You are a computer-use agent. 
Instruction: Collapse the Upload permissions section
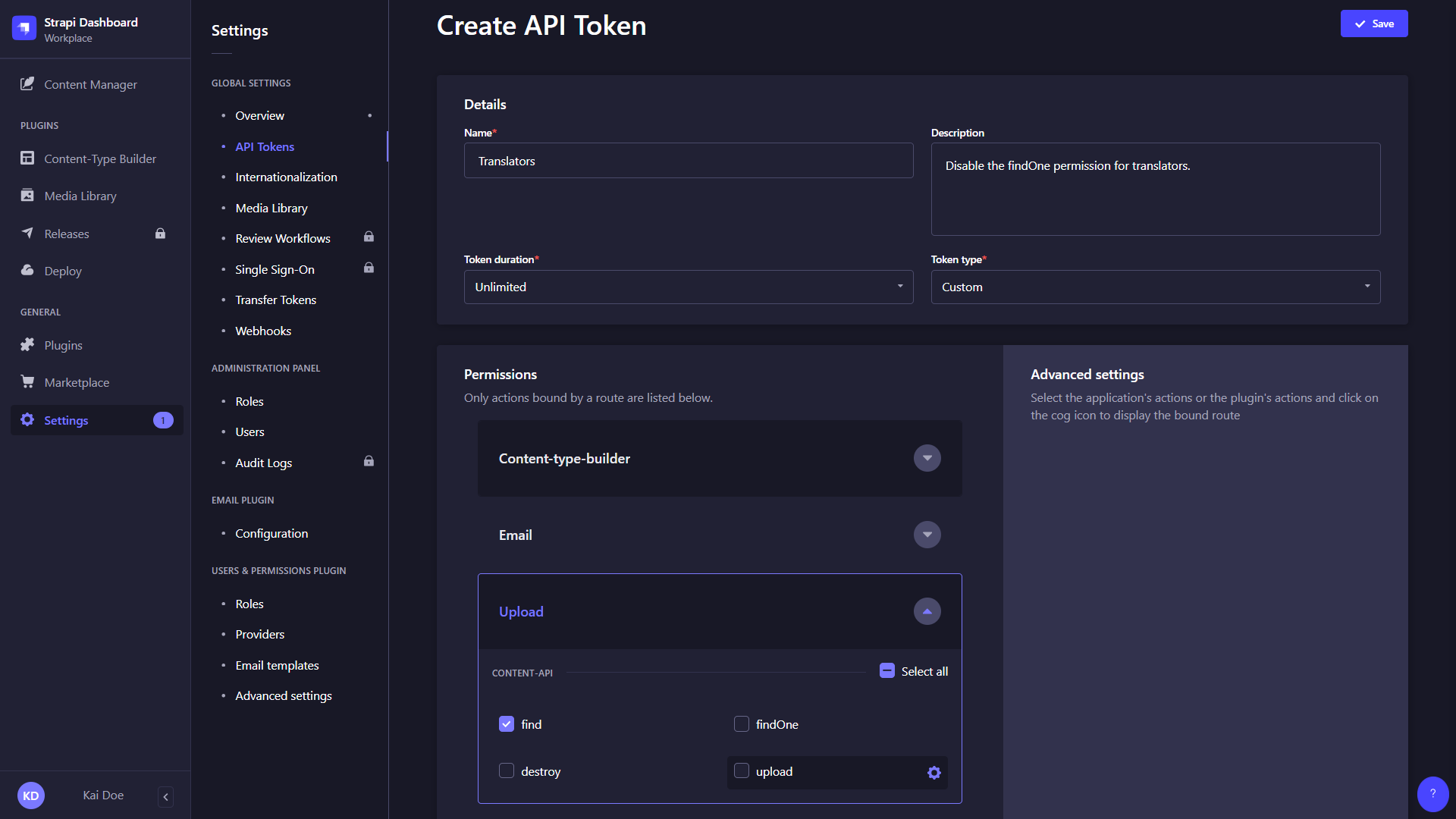[926, 611]
